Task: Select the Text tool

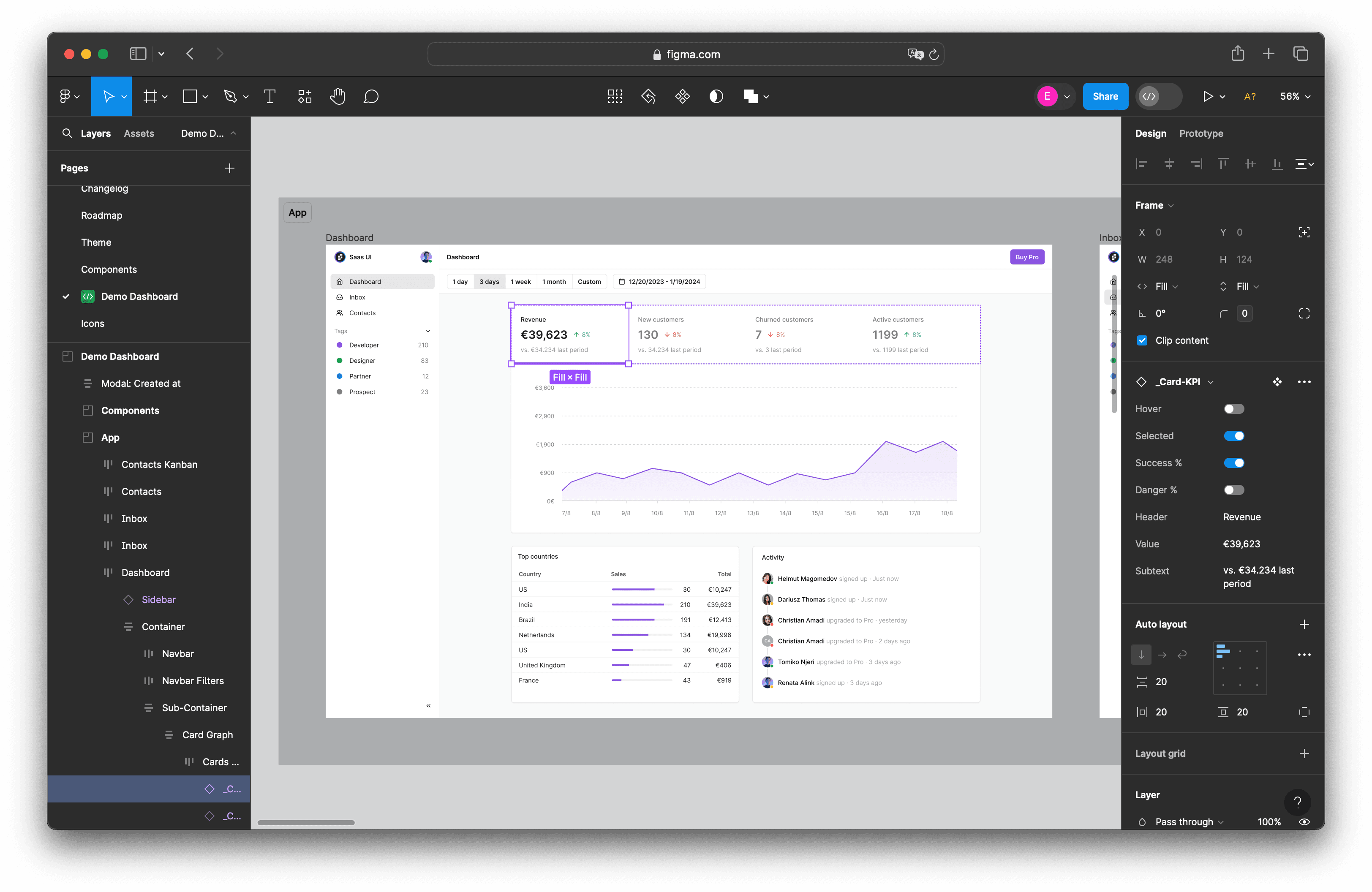Action: pos(270,96)
